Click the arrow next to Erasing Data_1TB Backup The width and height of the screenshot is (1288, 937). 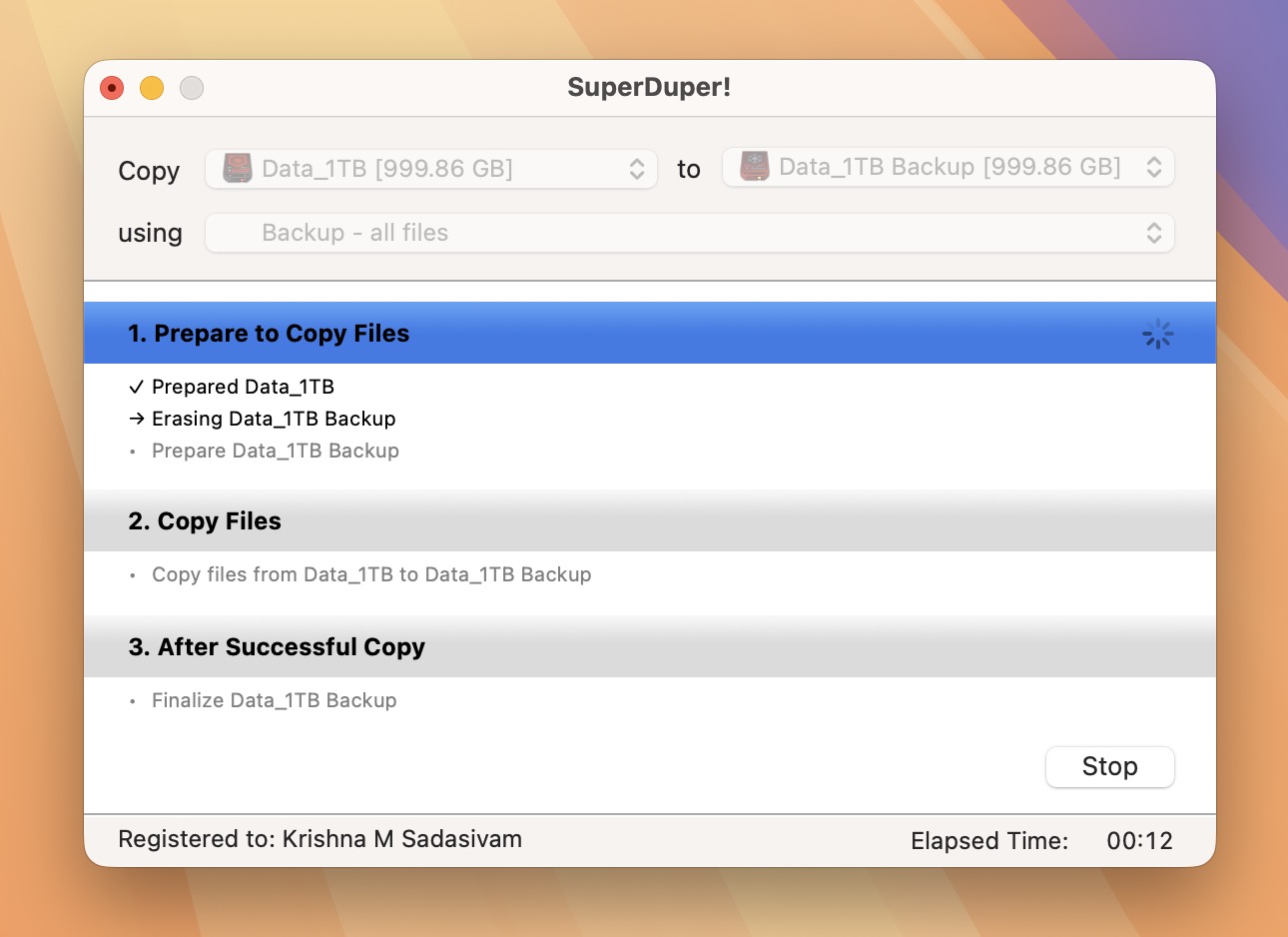tap(137, 420)
